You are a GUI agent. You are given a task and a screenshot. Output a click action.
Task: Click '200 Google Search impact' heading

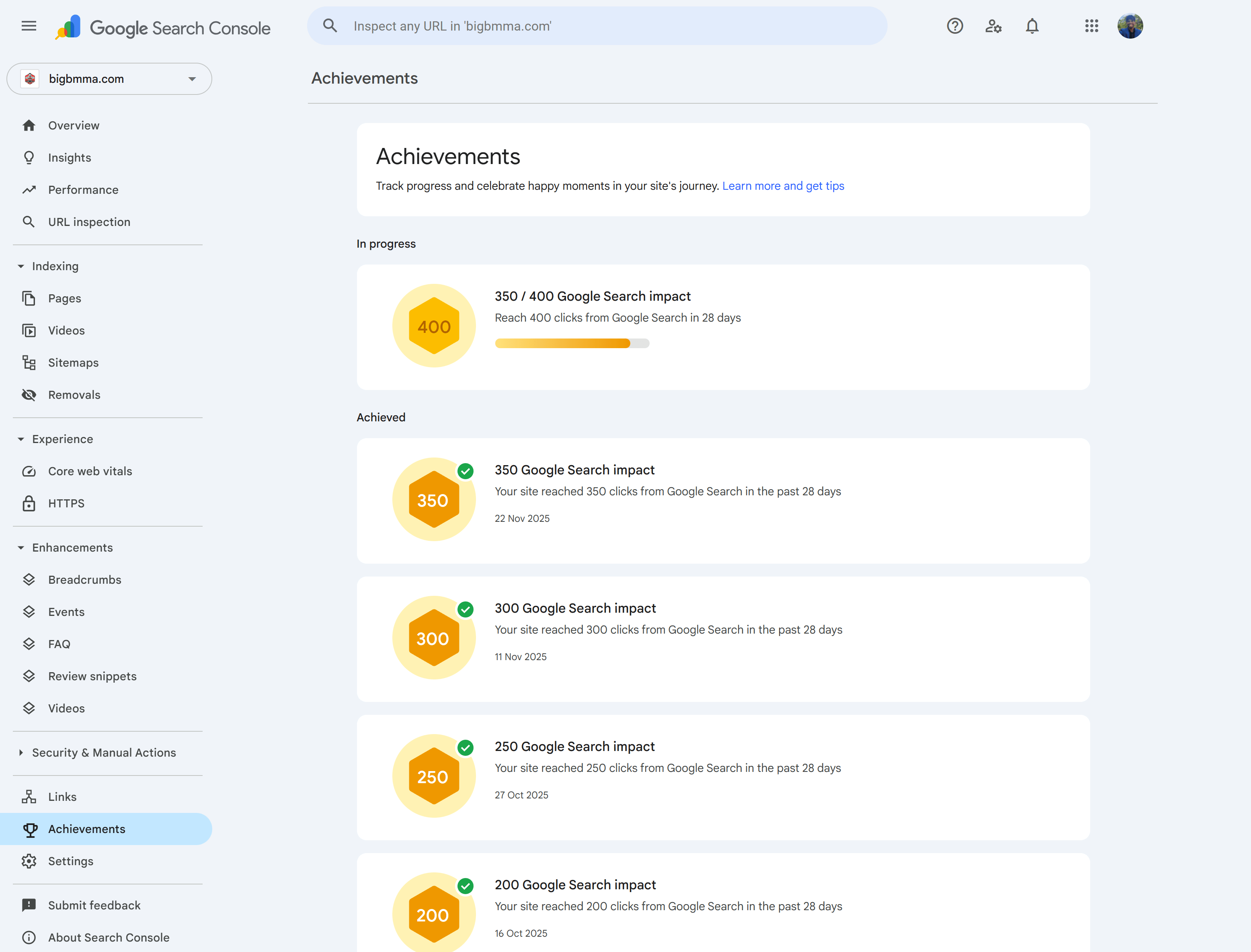575,885
